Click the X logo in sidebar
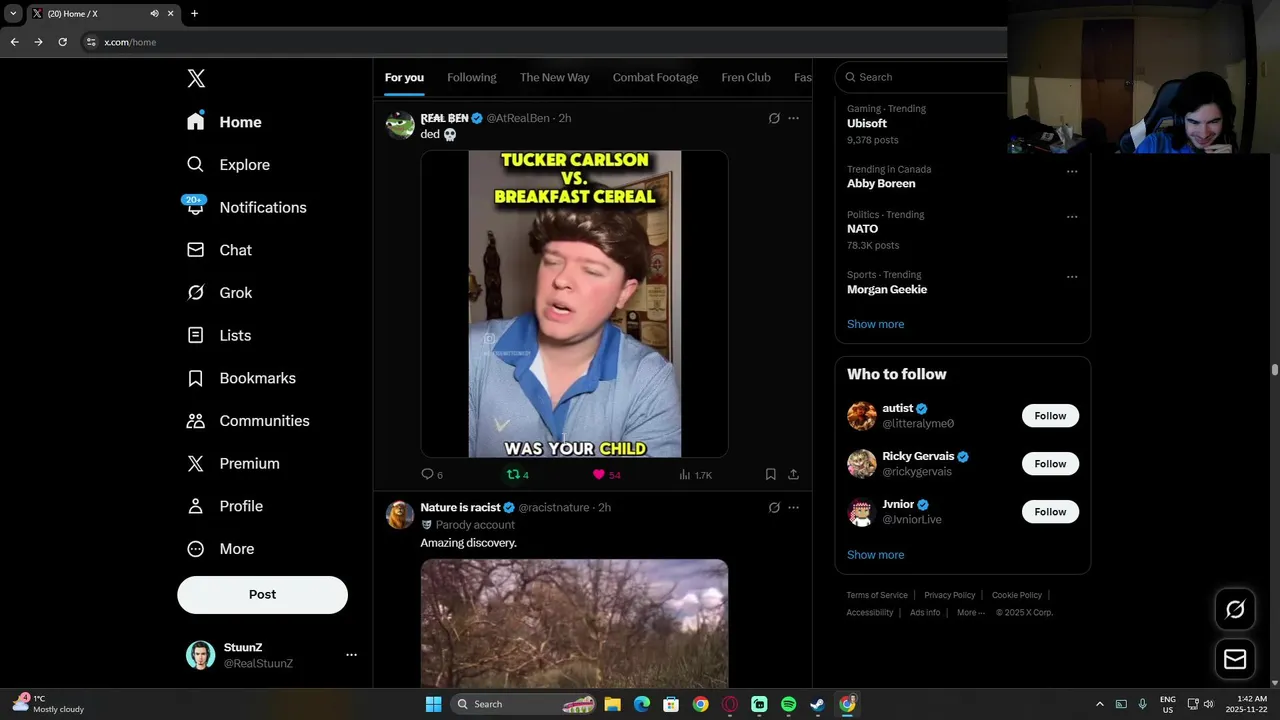Screen dimensions: 1280x720 (196, 78)
